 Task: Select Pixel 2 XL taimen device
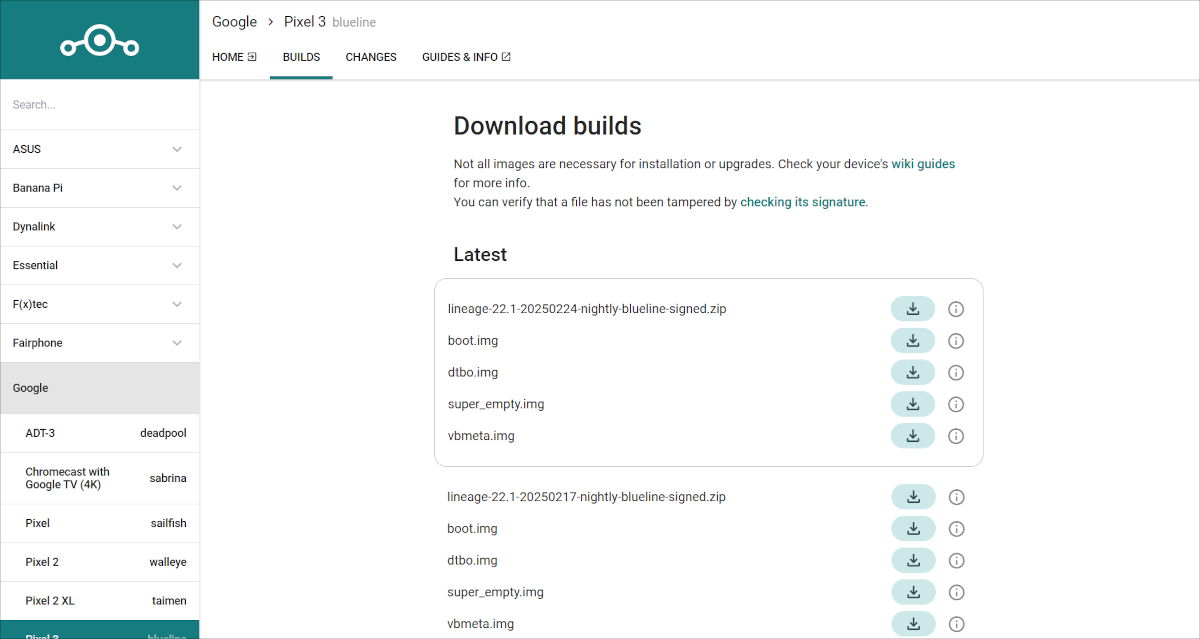pos(99,601)
